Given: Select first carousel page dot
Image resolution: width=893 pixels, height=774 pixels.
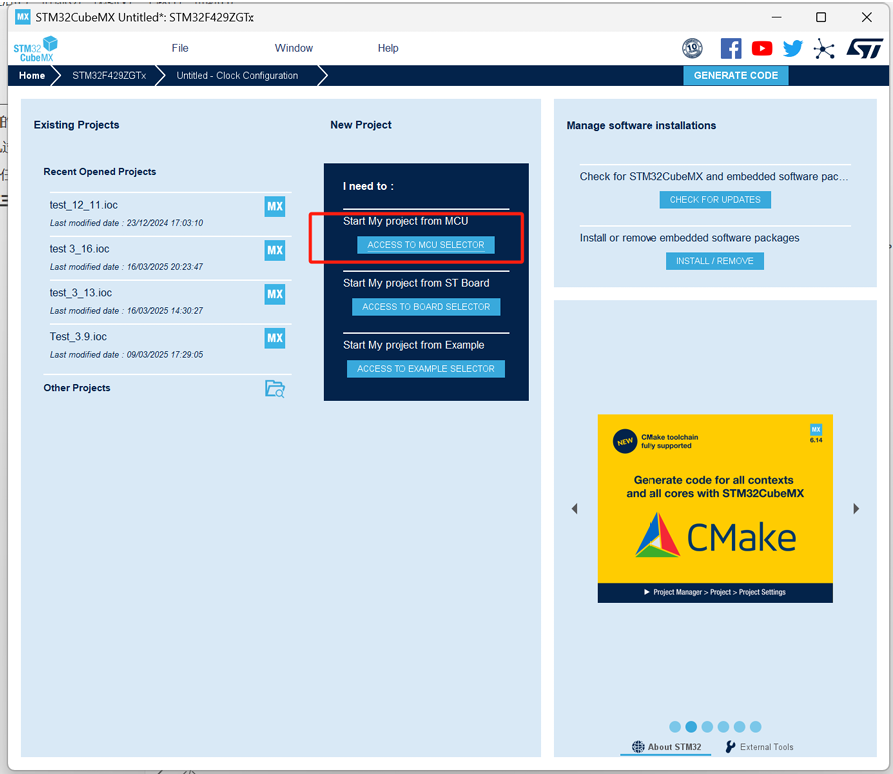Looking at the screenshot, I should [x=675, y=727].
